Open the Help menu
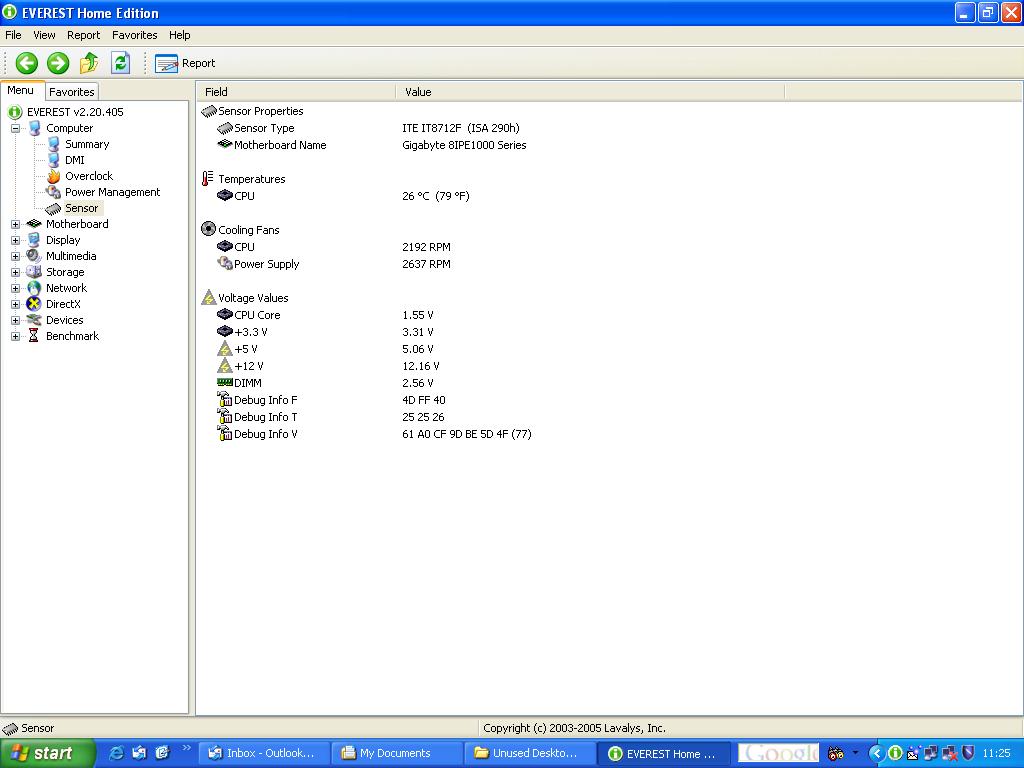This screenshot has height=768, width=1024. coord(180,35)
